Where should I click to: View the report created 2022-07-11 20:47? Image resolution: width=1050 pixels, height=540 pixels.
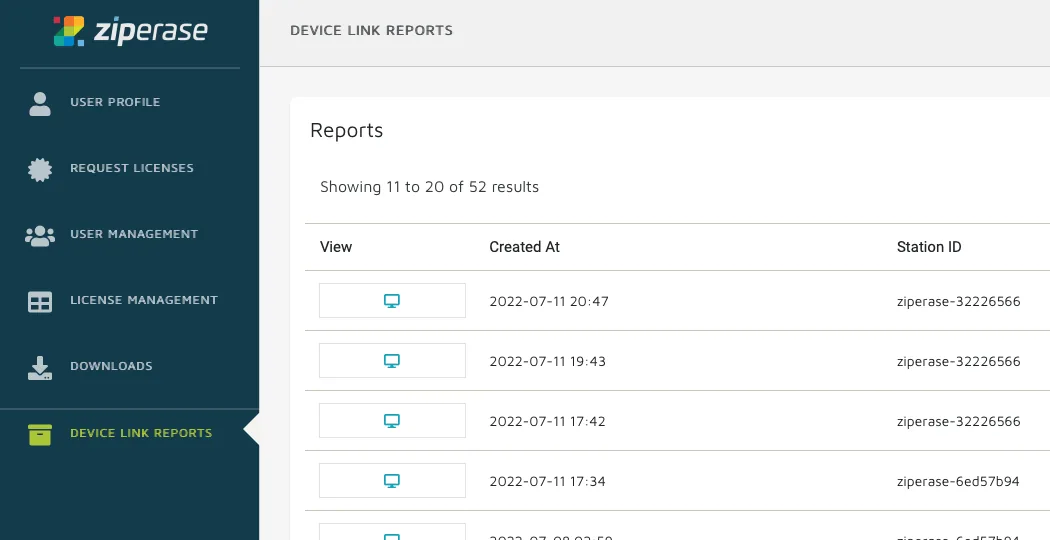tap(392, 301)
